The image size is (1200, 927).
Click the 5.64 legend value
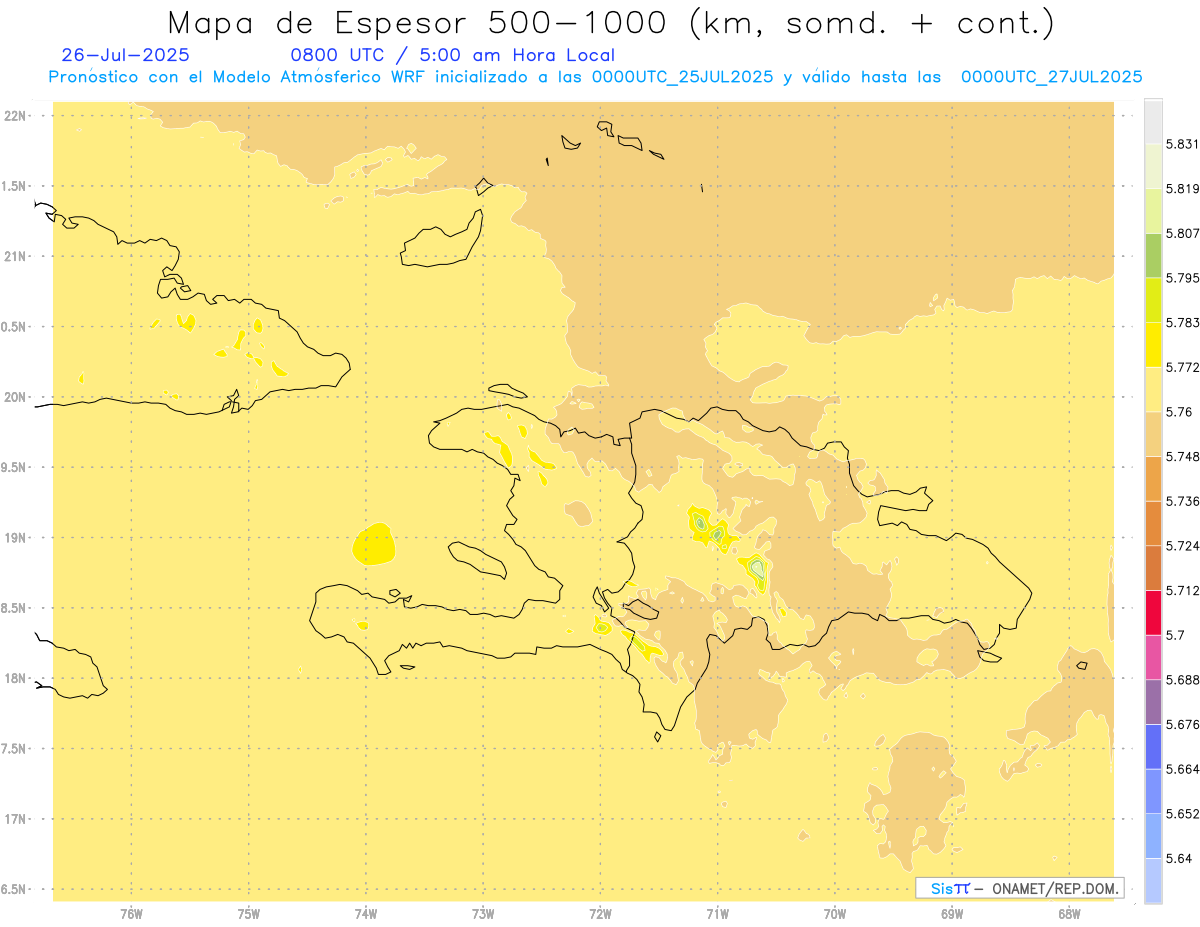(x=1179, y=859)
